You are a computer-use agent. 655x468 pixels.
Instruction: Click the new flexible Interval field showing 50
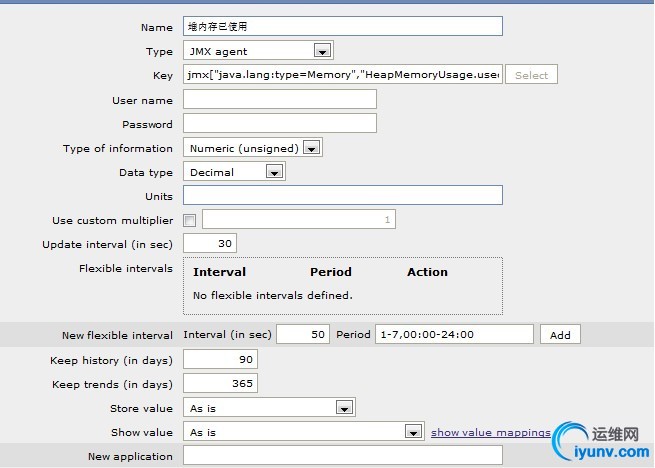[x=303, y=334]
